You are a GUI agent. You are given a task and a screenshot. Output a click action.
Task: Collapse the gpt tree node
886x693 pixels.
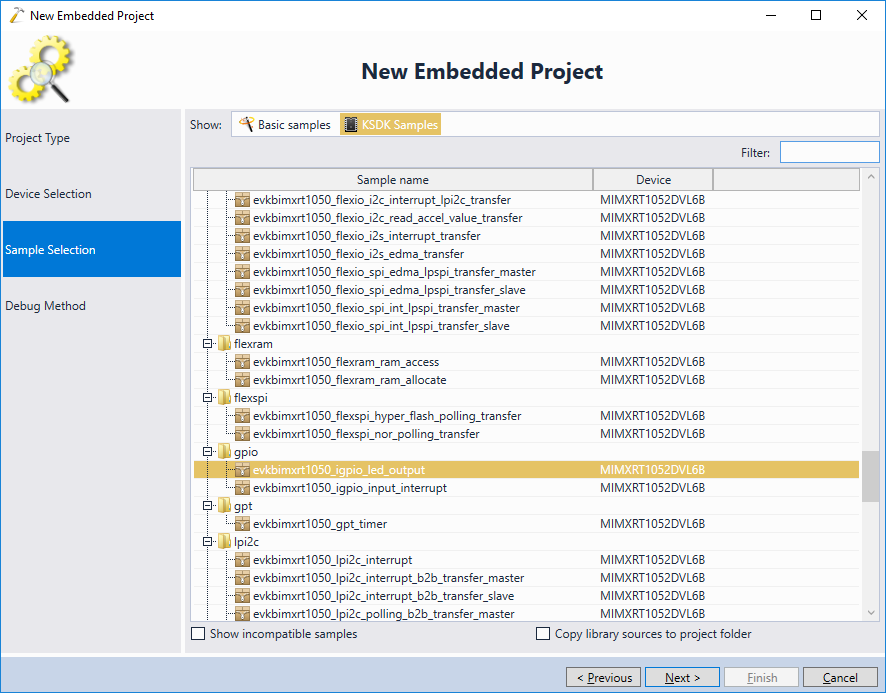207,506
